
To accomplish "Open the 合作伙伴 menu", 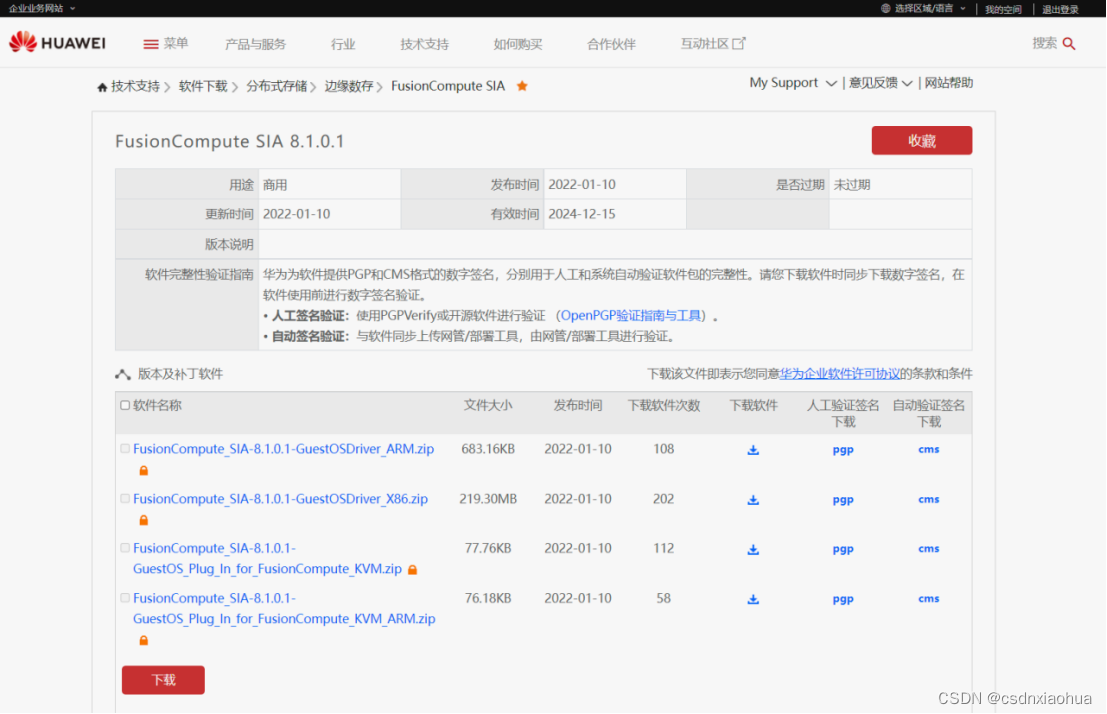I will (x=611, y=44).
